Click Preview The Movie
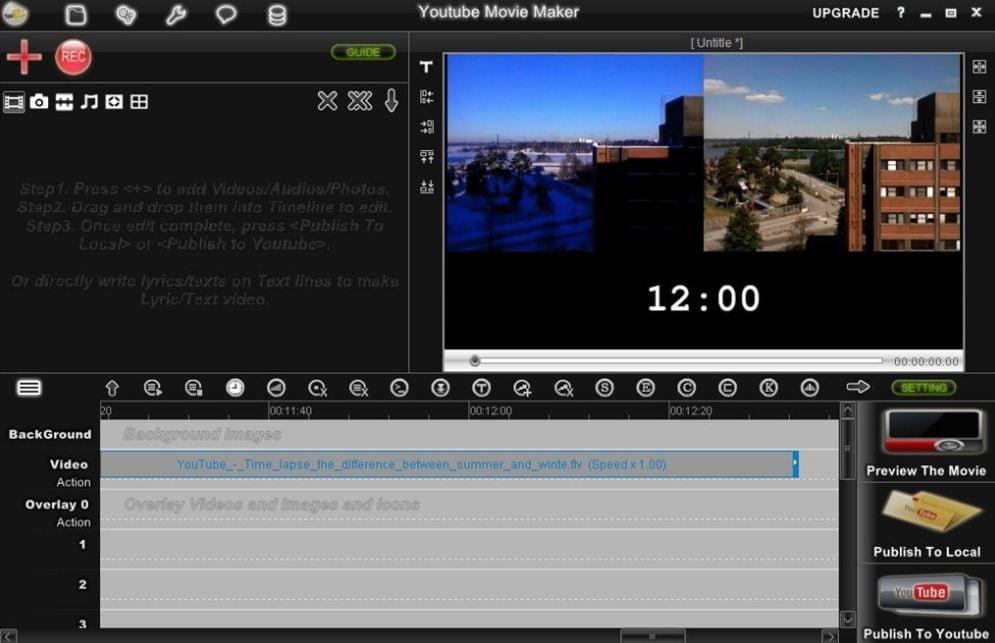 tap(926, 444)
